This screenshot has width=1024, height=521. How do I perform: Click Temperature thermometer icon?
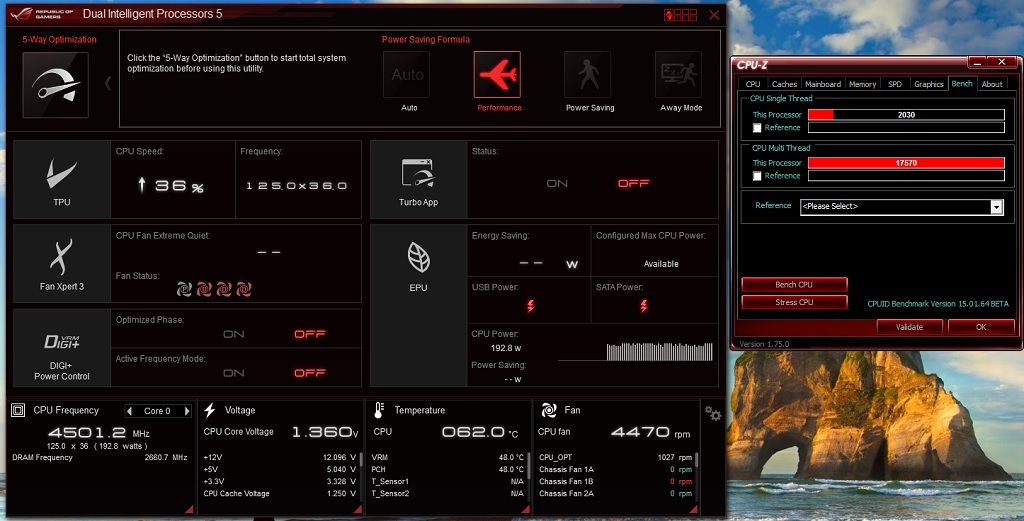point(379,410)
